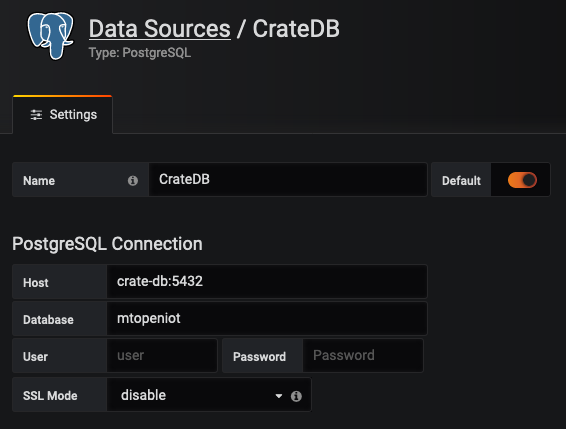Click the SSL Mode dropdown arrow
566x429 pixels.
coord(279,396)
